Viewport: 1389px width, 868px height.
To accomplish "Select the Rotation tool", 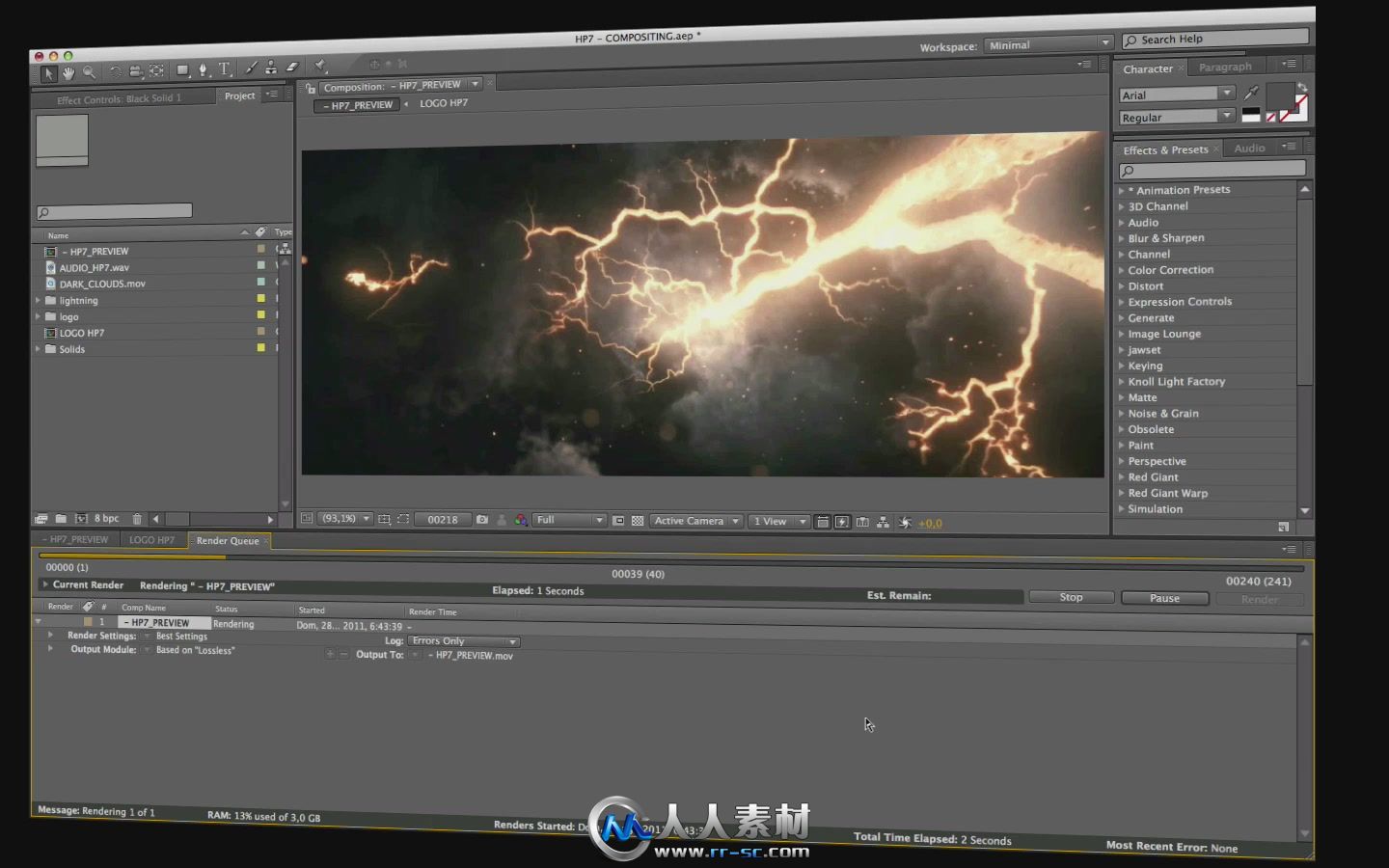I will tap(115, 71).
